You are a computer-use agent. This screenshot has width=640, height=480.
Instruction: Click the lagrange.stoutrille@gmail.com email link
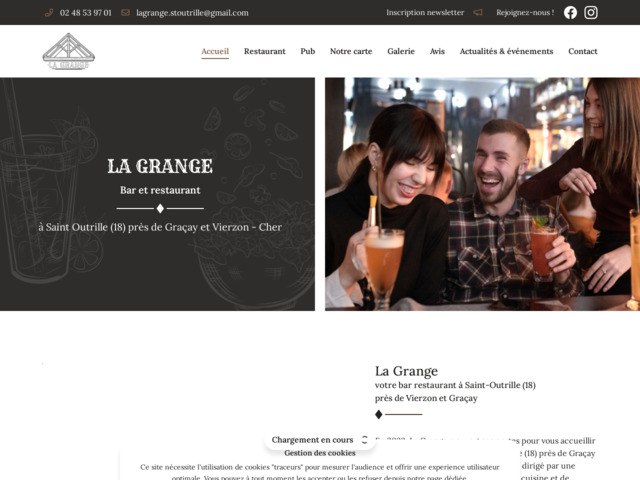pos(192,13)
